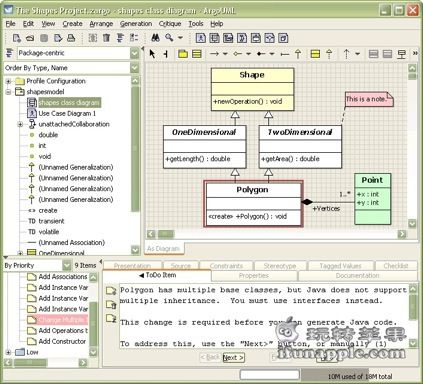Click the diagram vertical scrollbar down arrow
Image resolution: width=423 pixels, height=384 pixels.
(x=412, y=223)
